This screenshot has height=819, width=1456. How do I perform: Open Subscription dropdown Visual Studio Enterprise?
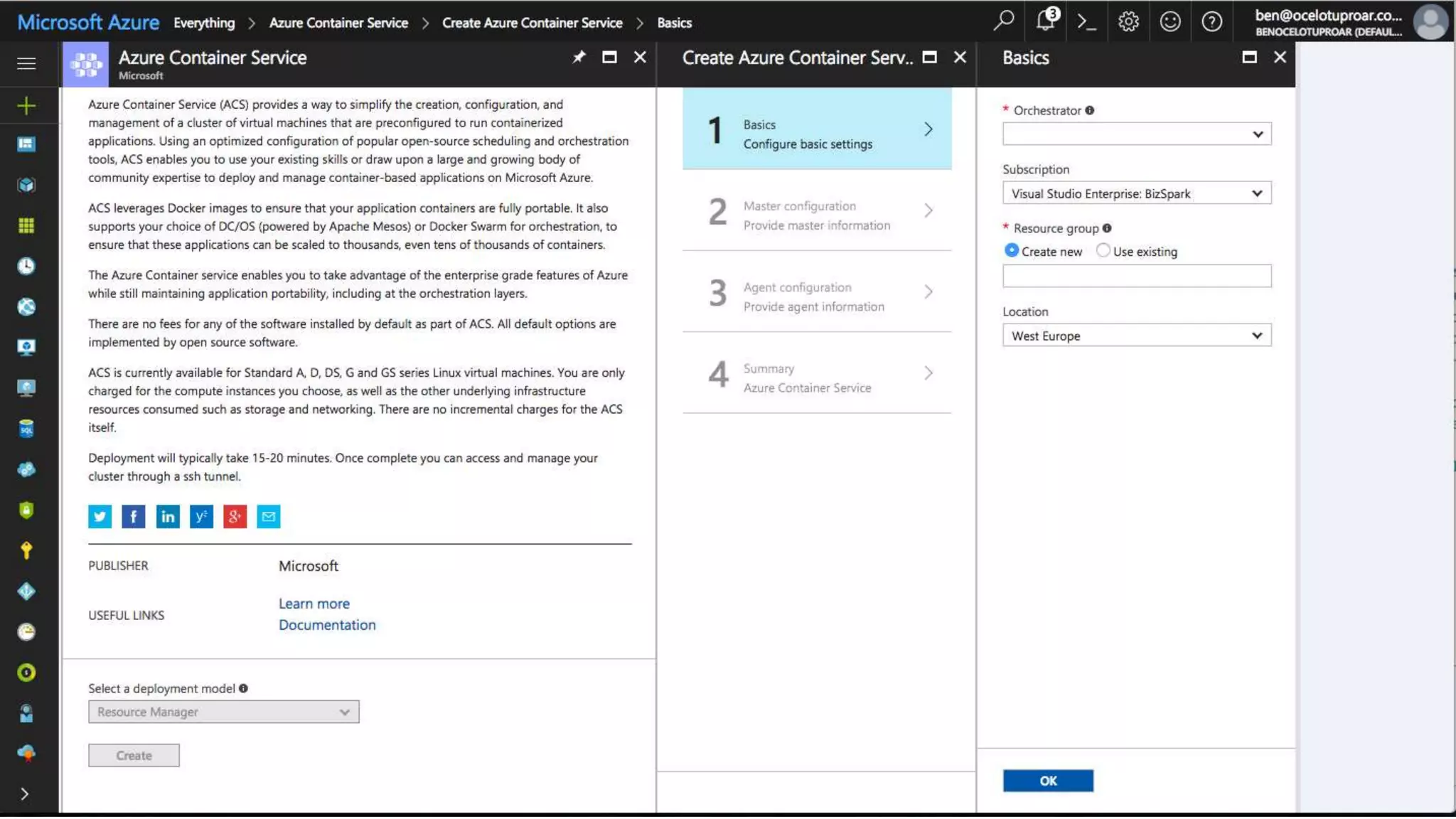click(x=1136, y=193)
